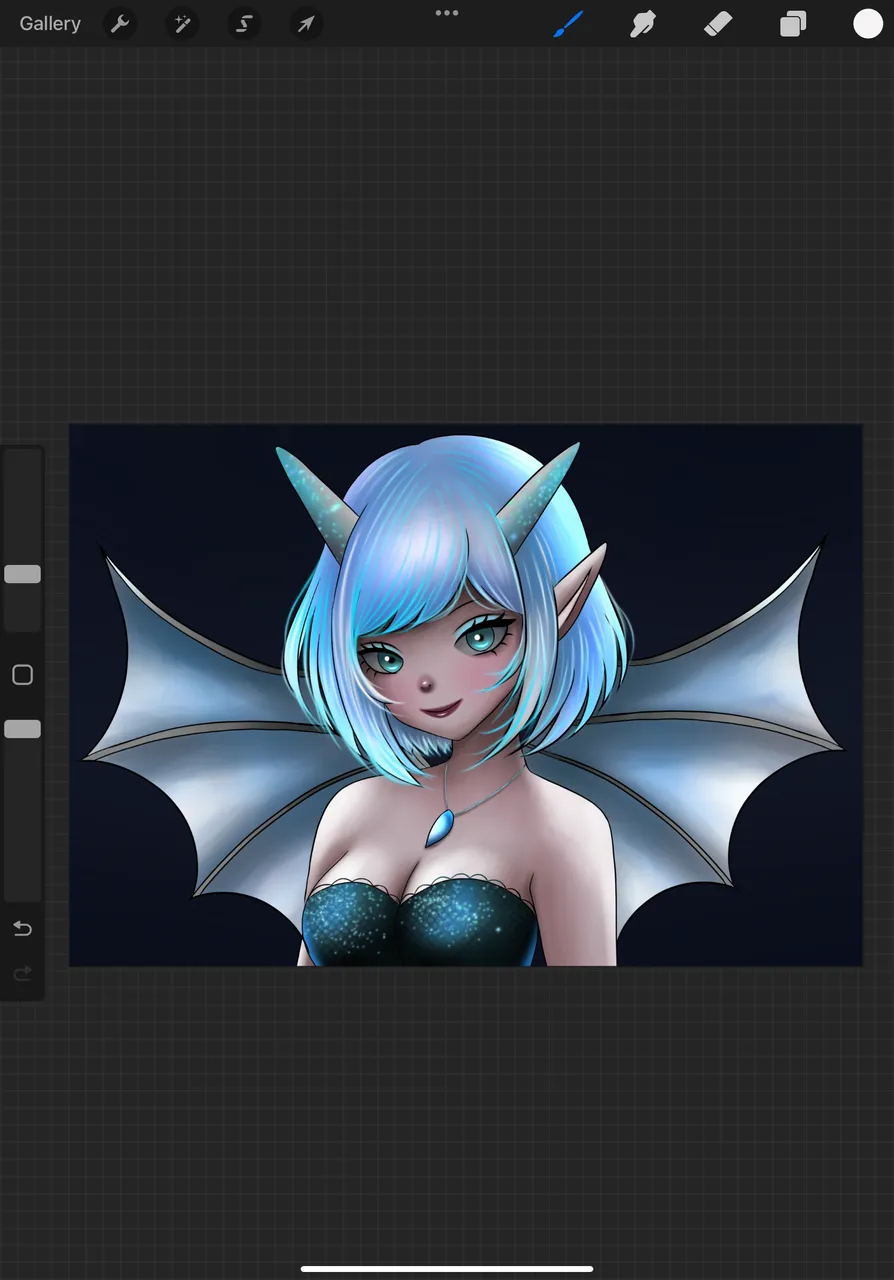The image size is (894, 1280).
Task: Click the brush size slider handle
Action: click(x=22, y=574)
